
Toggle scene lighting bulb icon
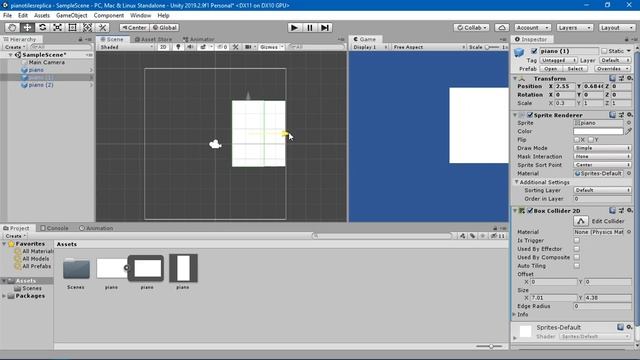pyautogui.click(x=178, y=47)
